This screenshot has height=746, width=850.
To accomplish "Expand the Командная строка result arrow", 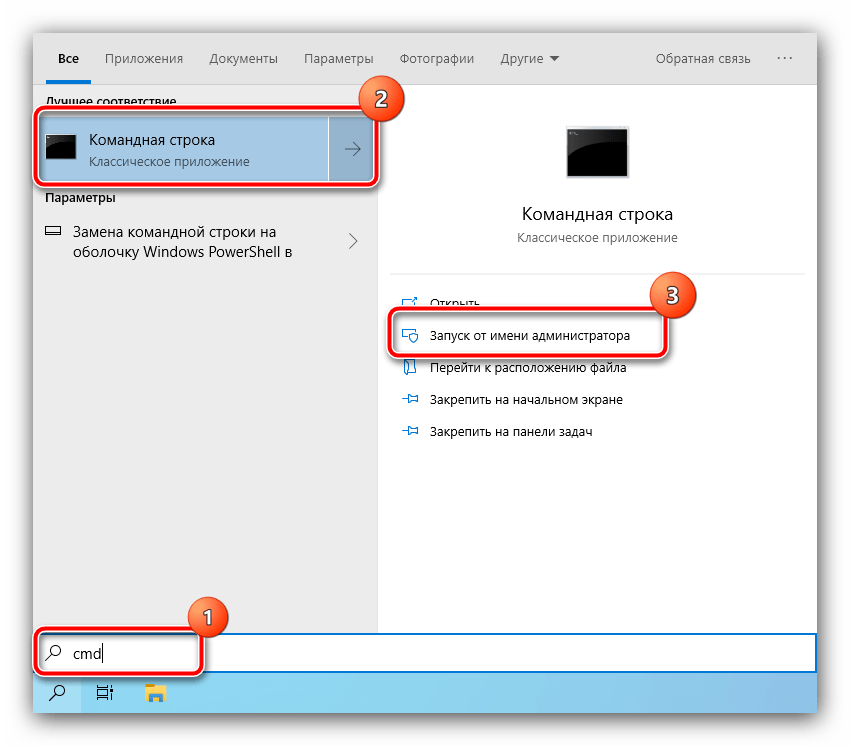I will tap(353, 149).
